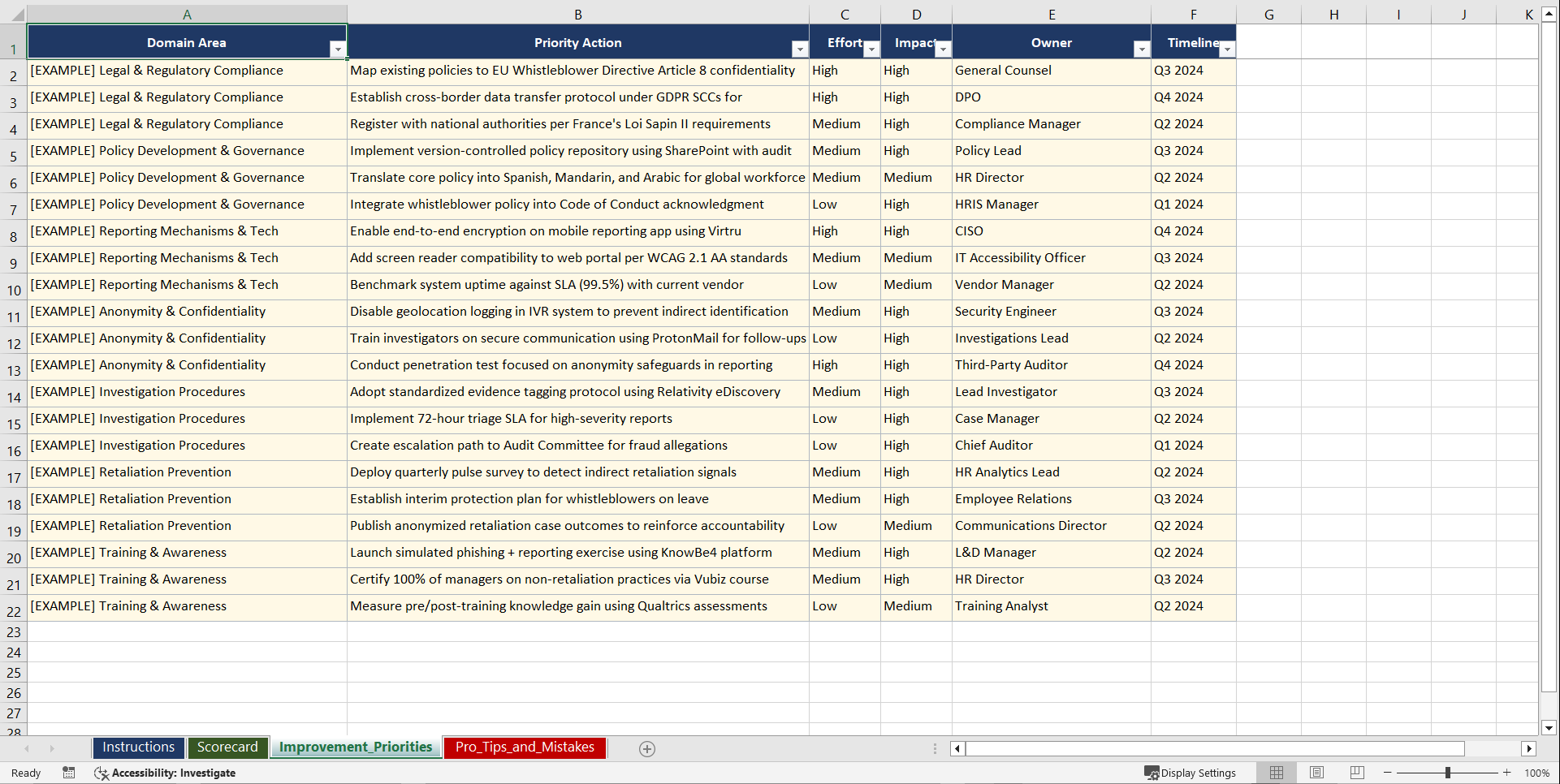This screenshot has height=784, width=1560.
Task: Open the Domain Area column filter dropdown
Action: pos(339,50)
